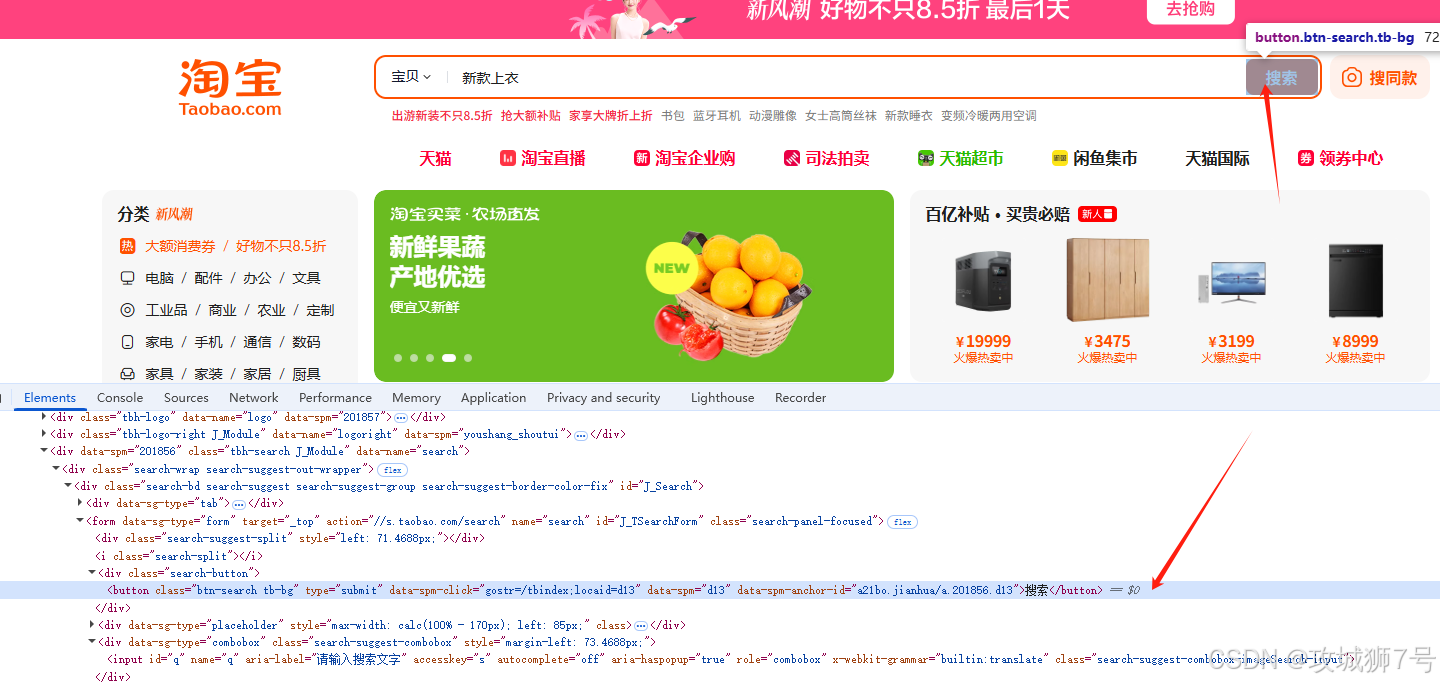Click the sofa icon beside 家具
The height and width of the screenshot is (685, 1440).
tap(127, 374)
